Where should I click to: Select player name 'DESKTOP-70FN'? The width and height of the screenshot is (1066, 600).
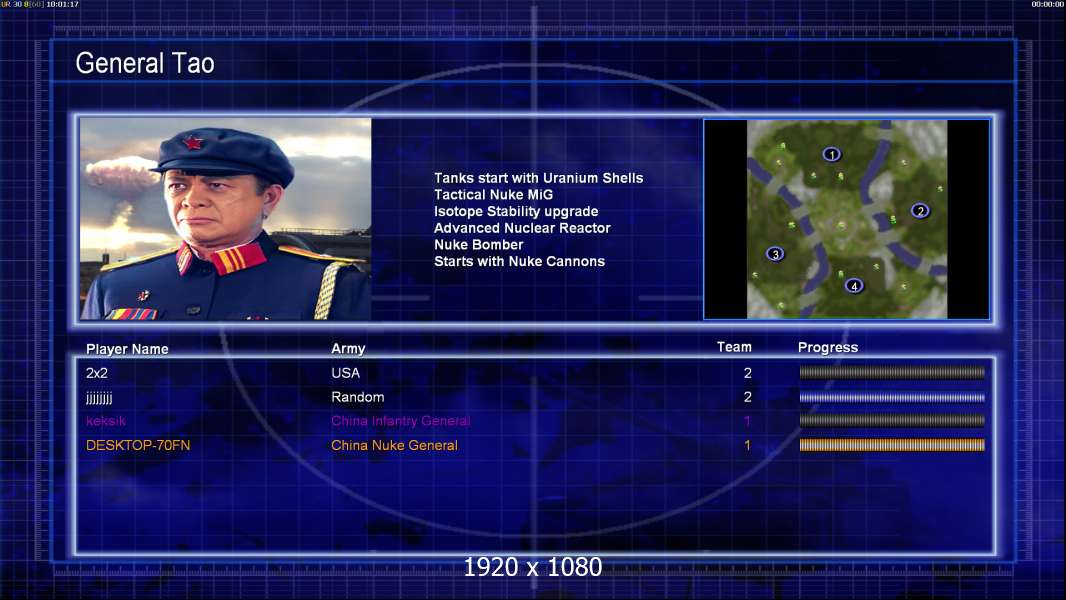pos(138,445)
